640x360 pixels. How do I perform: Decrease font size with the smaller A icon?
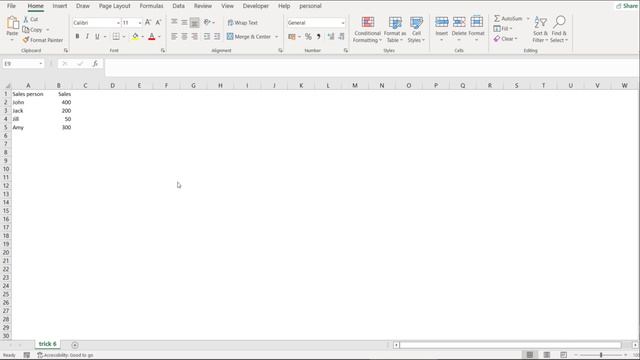click(x=158, y=23)
